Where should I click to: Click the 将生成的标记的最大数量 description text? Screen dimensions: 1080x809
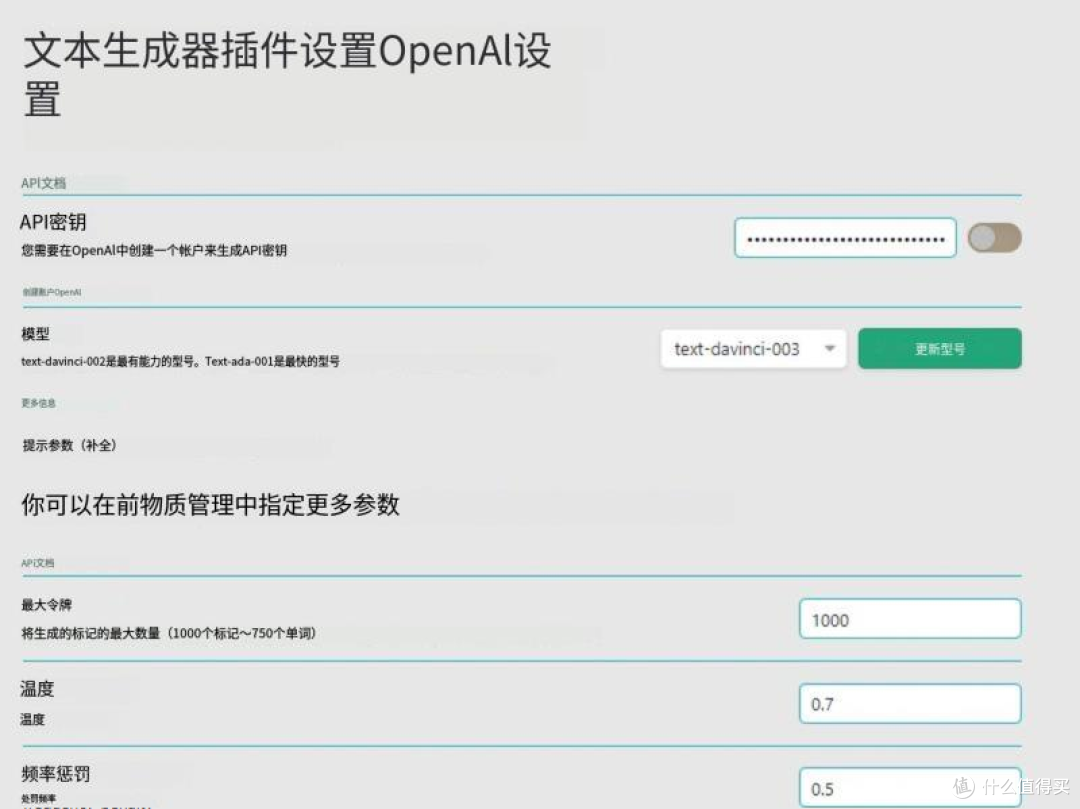tap(168, 633)
